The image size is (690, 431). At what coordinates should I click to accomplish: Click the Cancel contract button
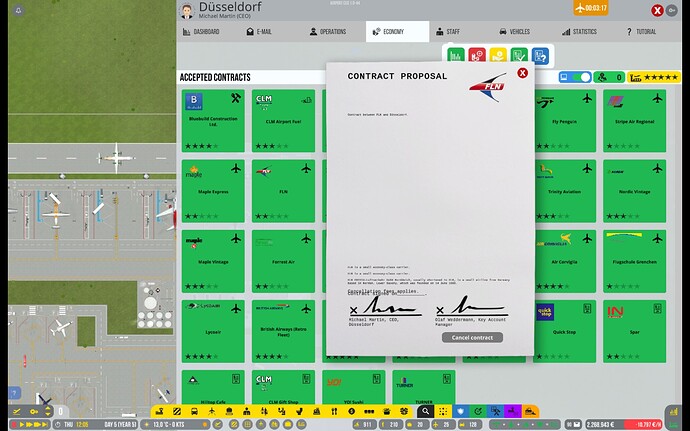472,338
